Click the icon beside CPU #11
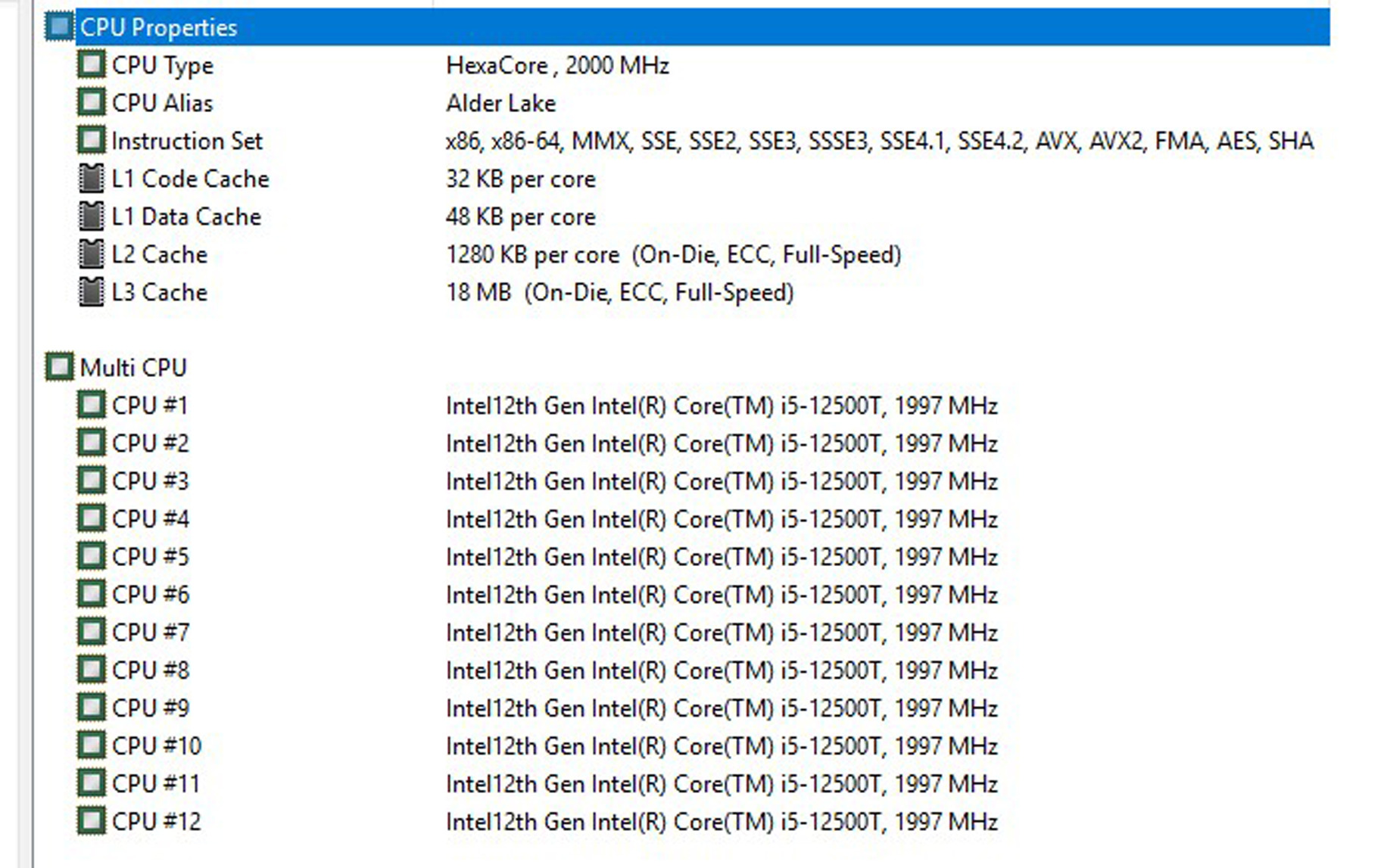 92,784
